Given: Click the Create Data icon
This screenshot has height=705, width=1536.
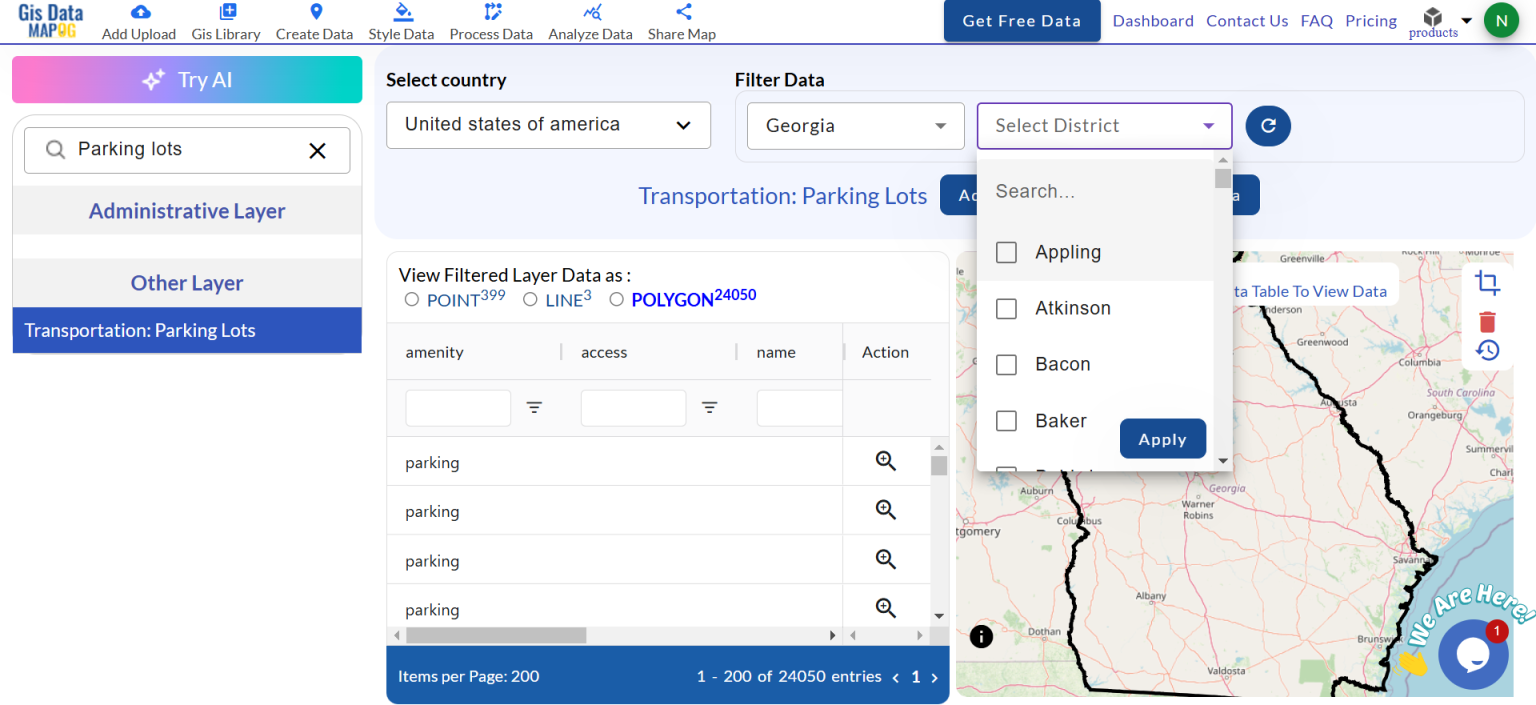Looking at the screenshot, I should coord(314,13).
